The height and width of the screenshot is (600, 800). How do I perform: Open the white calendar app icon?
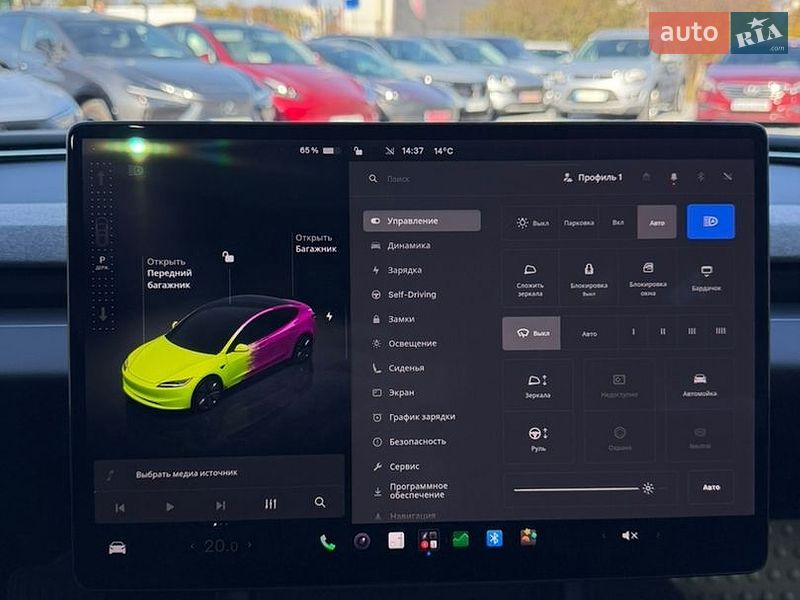coord(396,540)
